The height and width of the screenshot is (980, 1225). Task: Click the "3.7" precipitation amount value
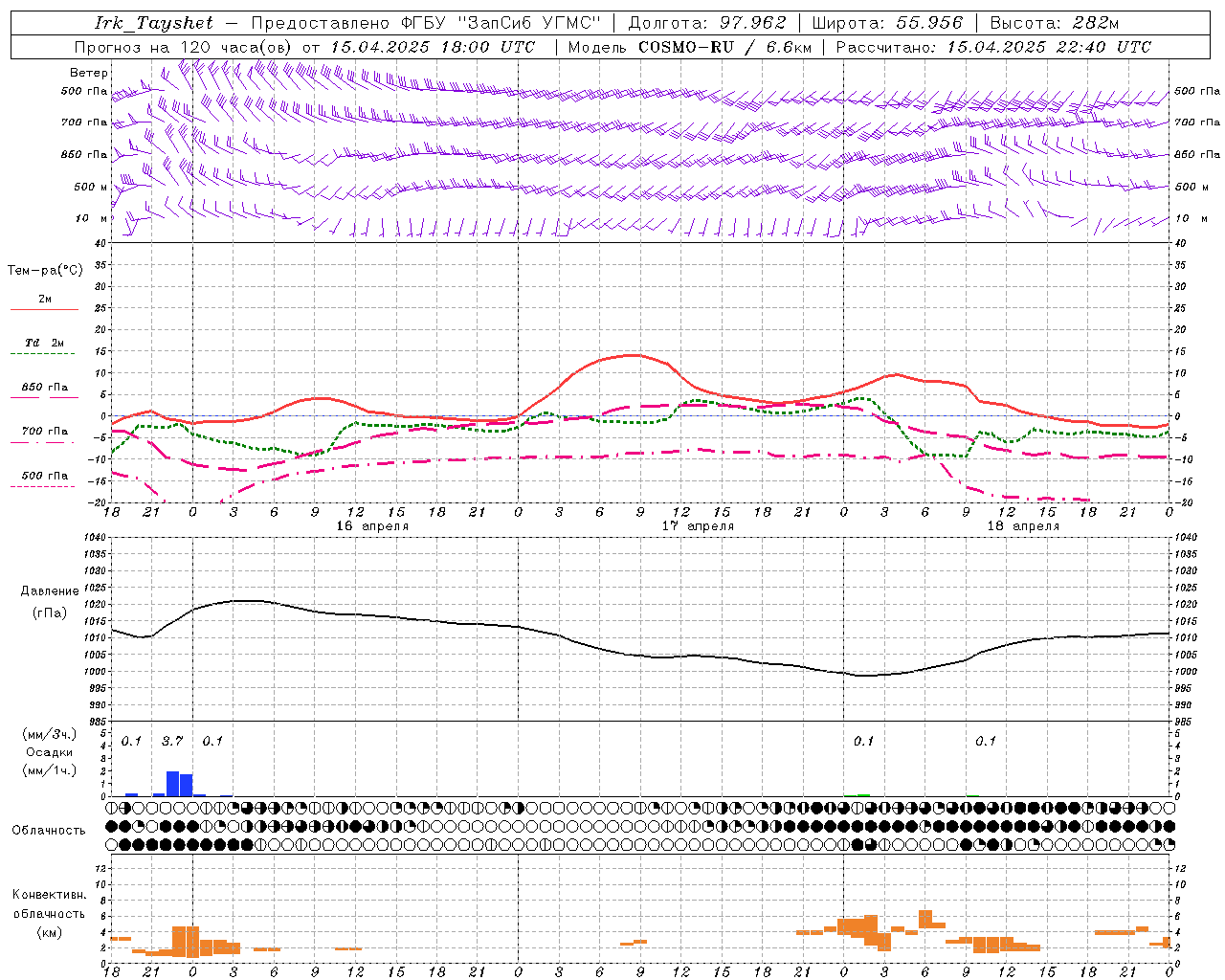tap(172, 741)
